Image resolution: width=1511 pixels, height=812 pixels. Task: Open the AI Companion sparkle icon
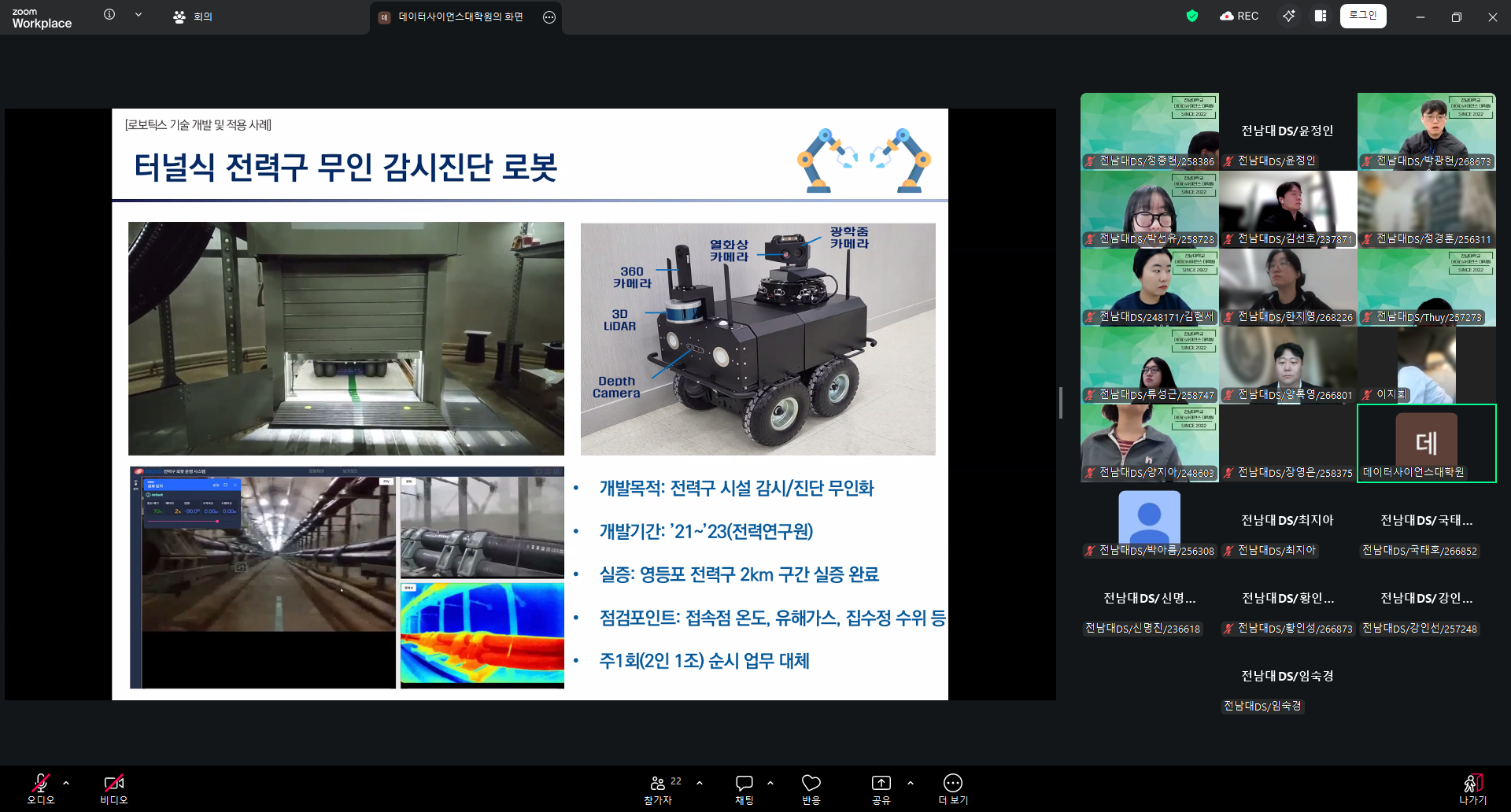click(x=1288, y=16)
